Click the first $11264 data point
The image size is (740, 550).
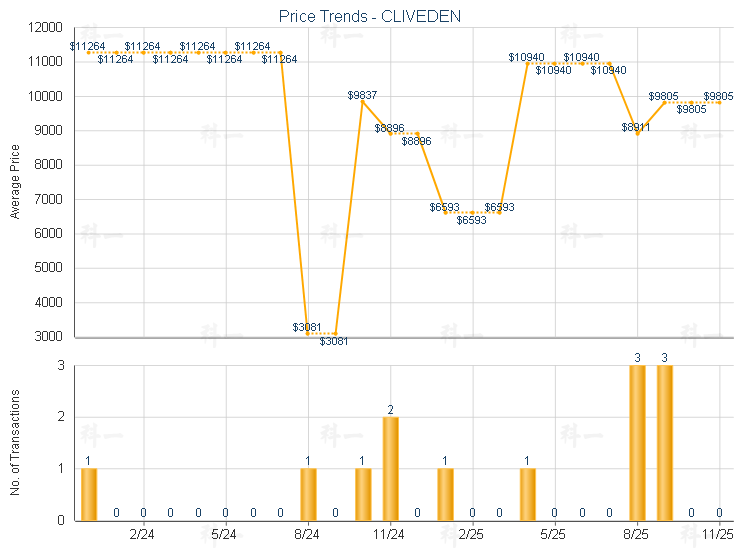(89, 52)
